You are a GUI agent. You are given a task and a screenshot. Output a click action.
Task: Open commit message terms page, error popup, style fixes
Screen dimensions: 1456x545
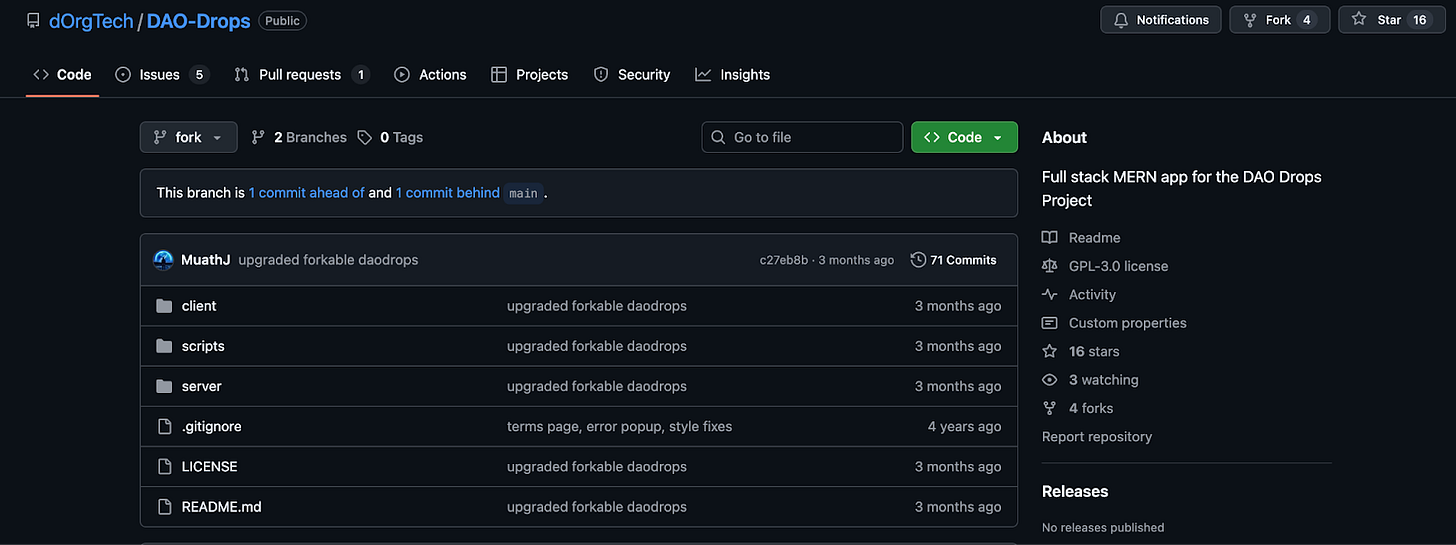[620, 426]
